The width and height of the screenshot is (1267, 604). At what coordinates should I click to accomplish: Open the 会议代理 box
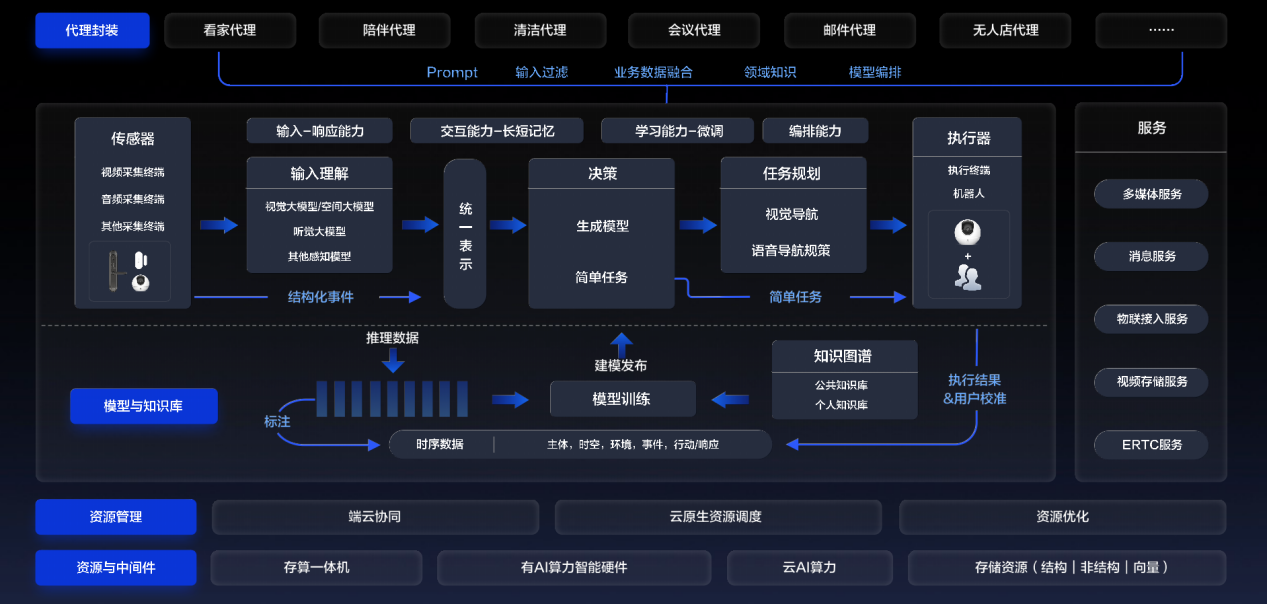tap(694, 30)
